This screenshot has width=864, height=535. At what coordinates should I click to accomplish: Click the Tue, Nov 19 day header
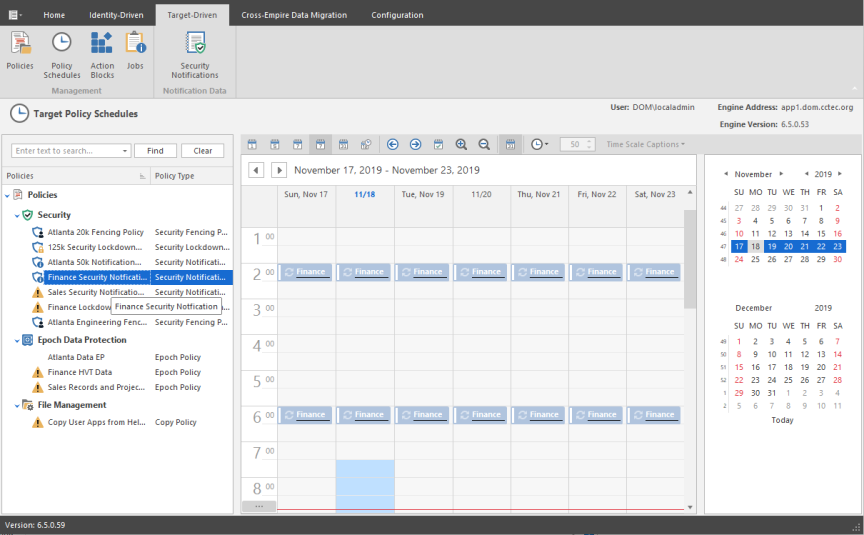[x=423, y=194]
